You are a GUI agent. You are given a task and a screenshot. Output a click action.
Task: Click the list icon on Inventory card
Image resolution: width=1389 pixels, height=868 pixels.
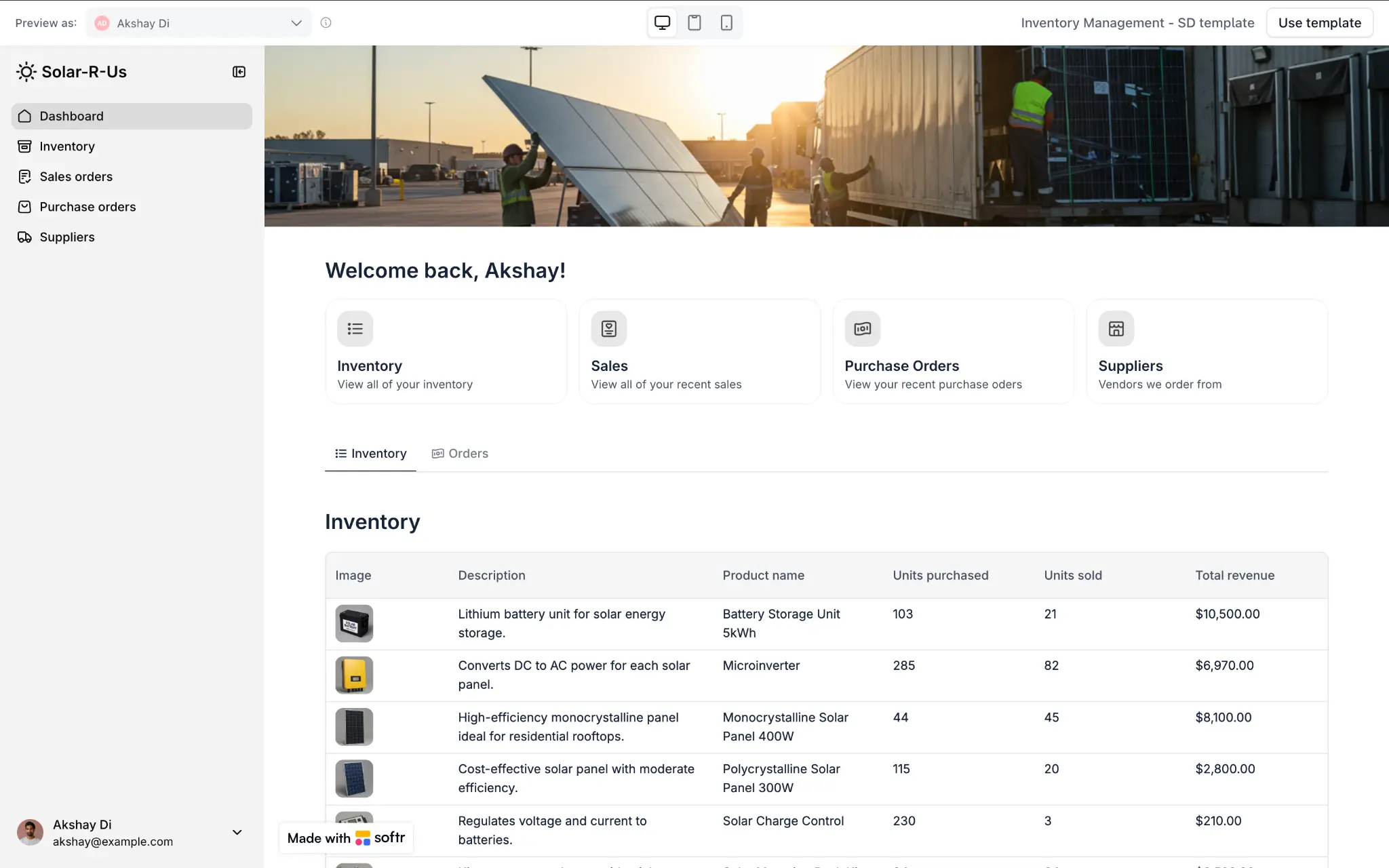click(355, 329)
